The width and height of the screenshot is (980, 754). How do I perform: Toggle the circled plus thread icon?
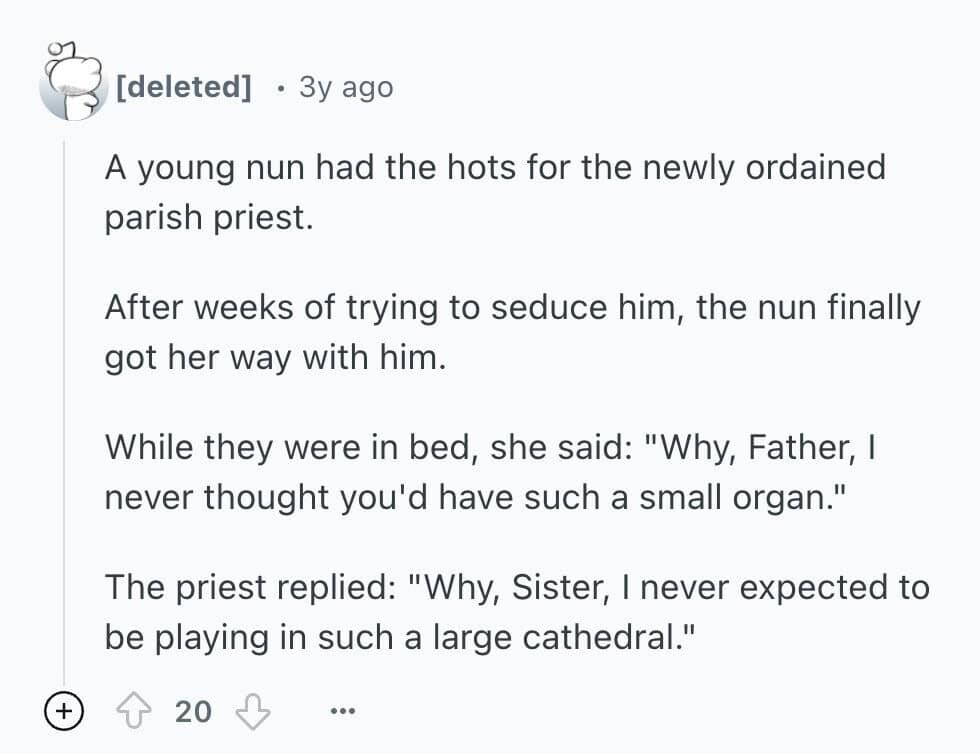(63, 711)
